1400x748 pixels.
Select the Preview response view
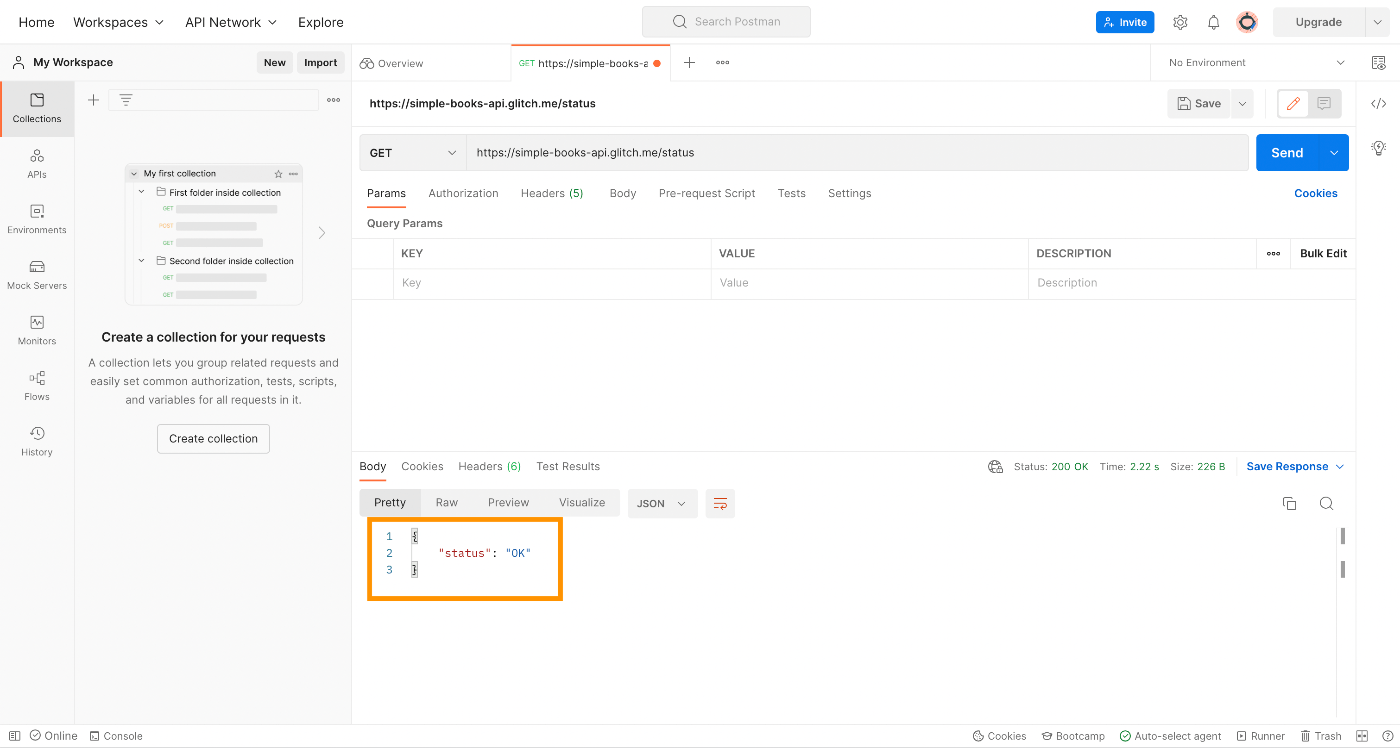[x=508, y=502]
